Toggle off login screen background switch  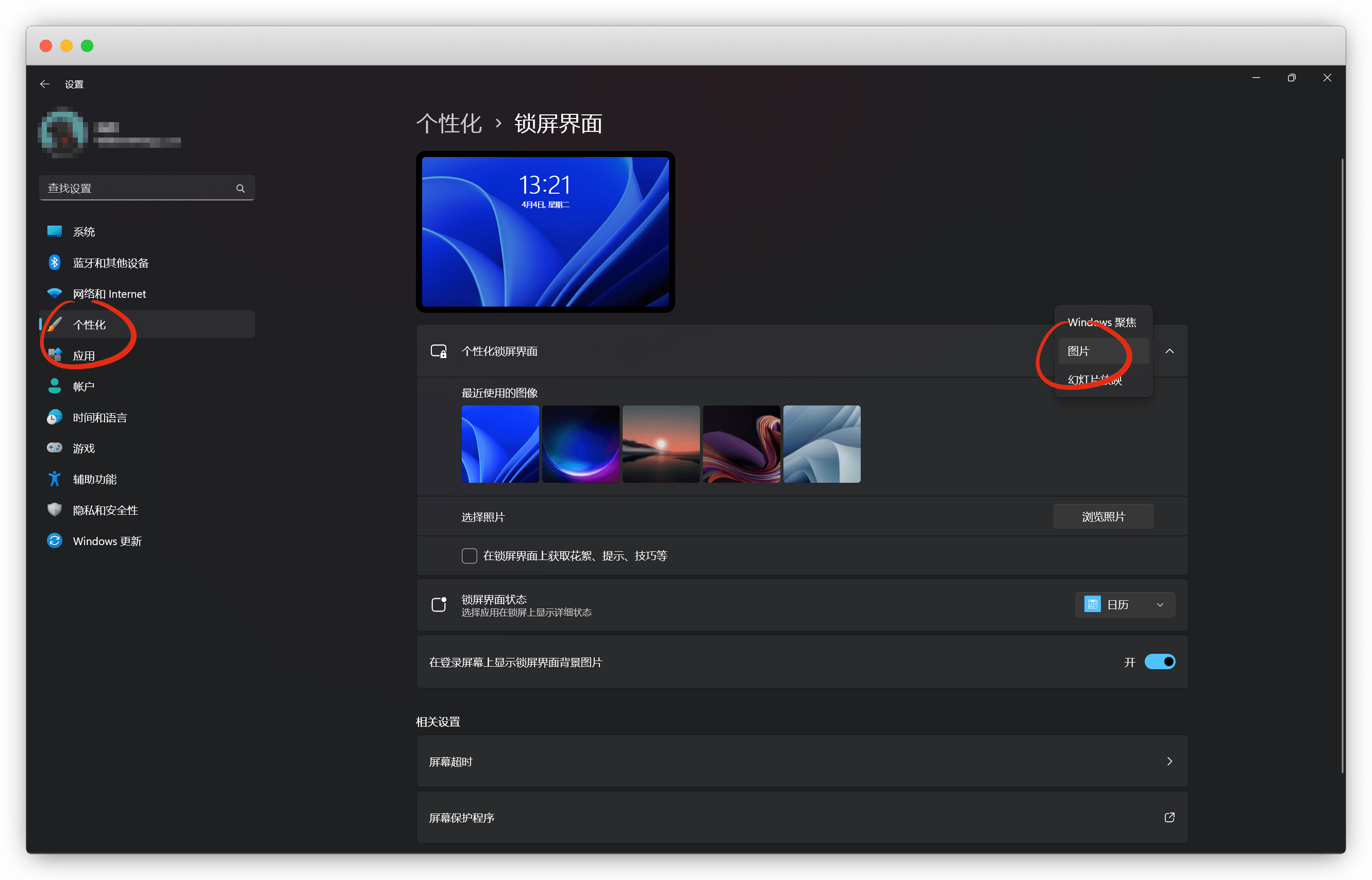pos(1159,662)
